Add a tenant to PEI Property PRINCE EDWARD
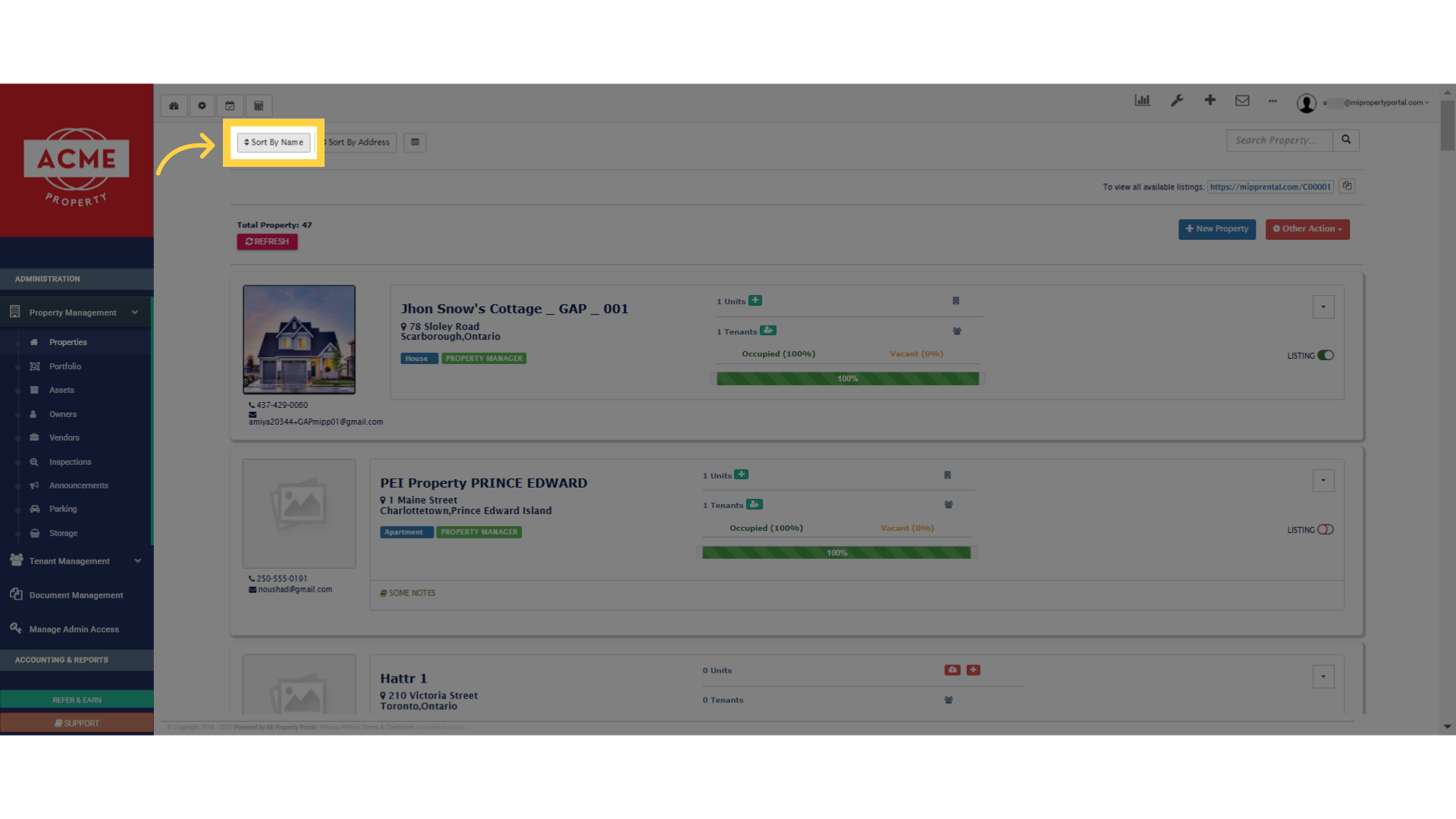The width and height of the screenshot is (1456, 819). [755, 504]
